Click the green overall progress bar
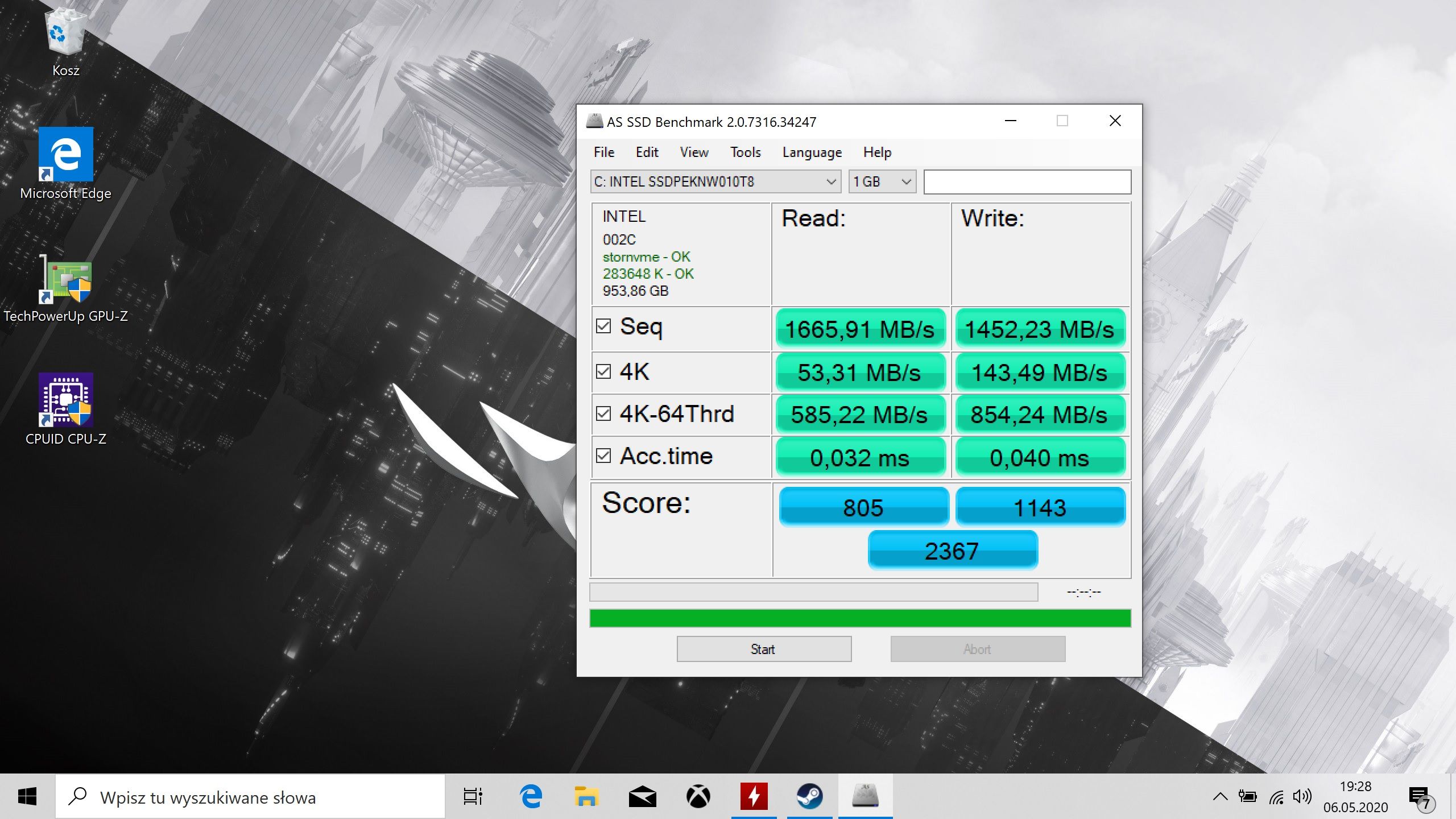This screenshot has width=1456, height=819. 860,618
